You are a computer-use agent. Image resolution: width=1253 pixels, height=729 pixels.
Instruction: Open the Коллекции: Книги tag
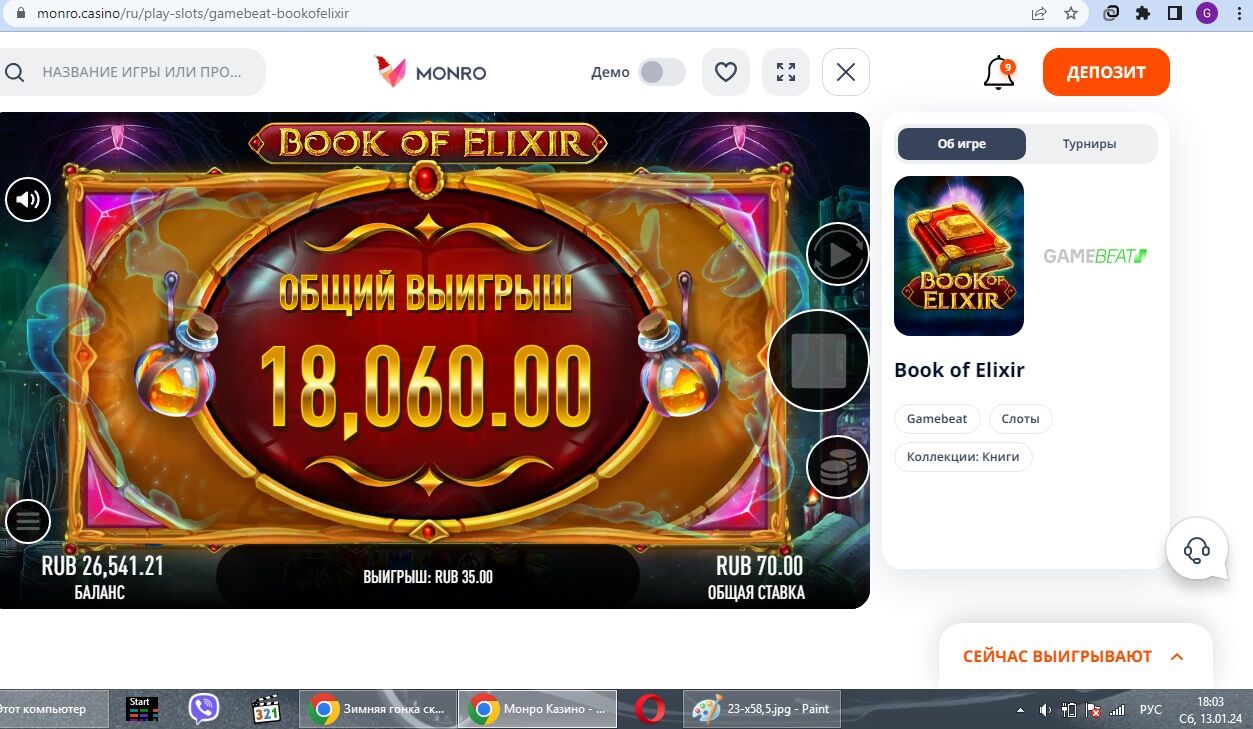click(x=963, y=457)
